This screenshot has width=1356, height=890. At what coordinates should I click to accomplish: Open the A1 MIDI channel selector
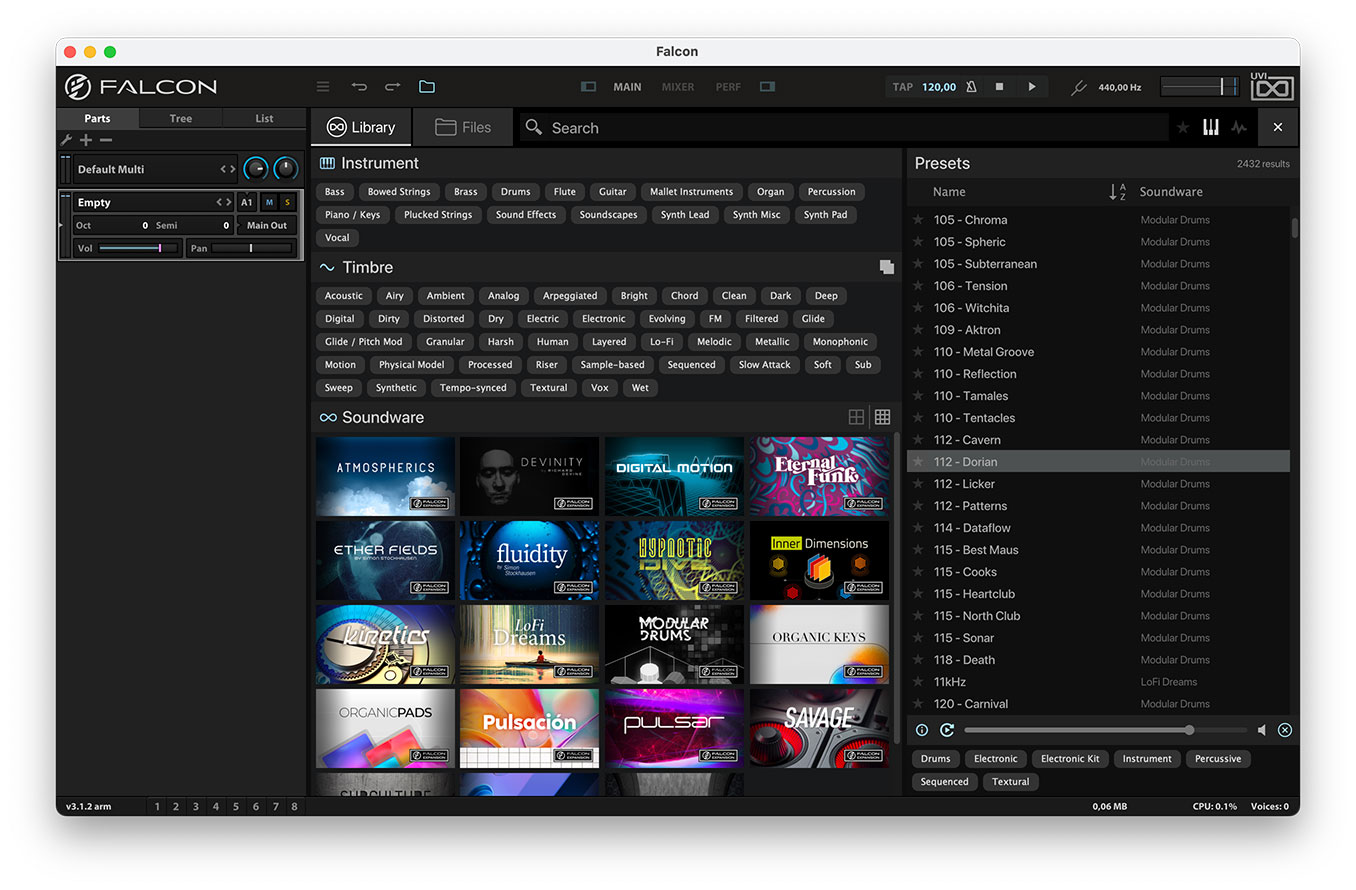[247, 203]
